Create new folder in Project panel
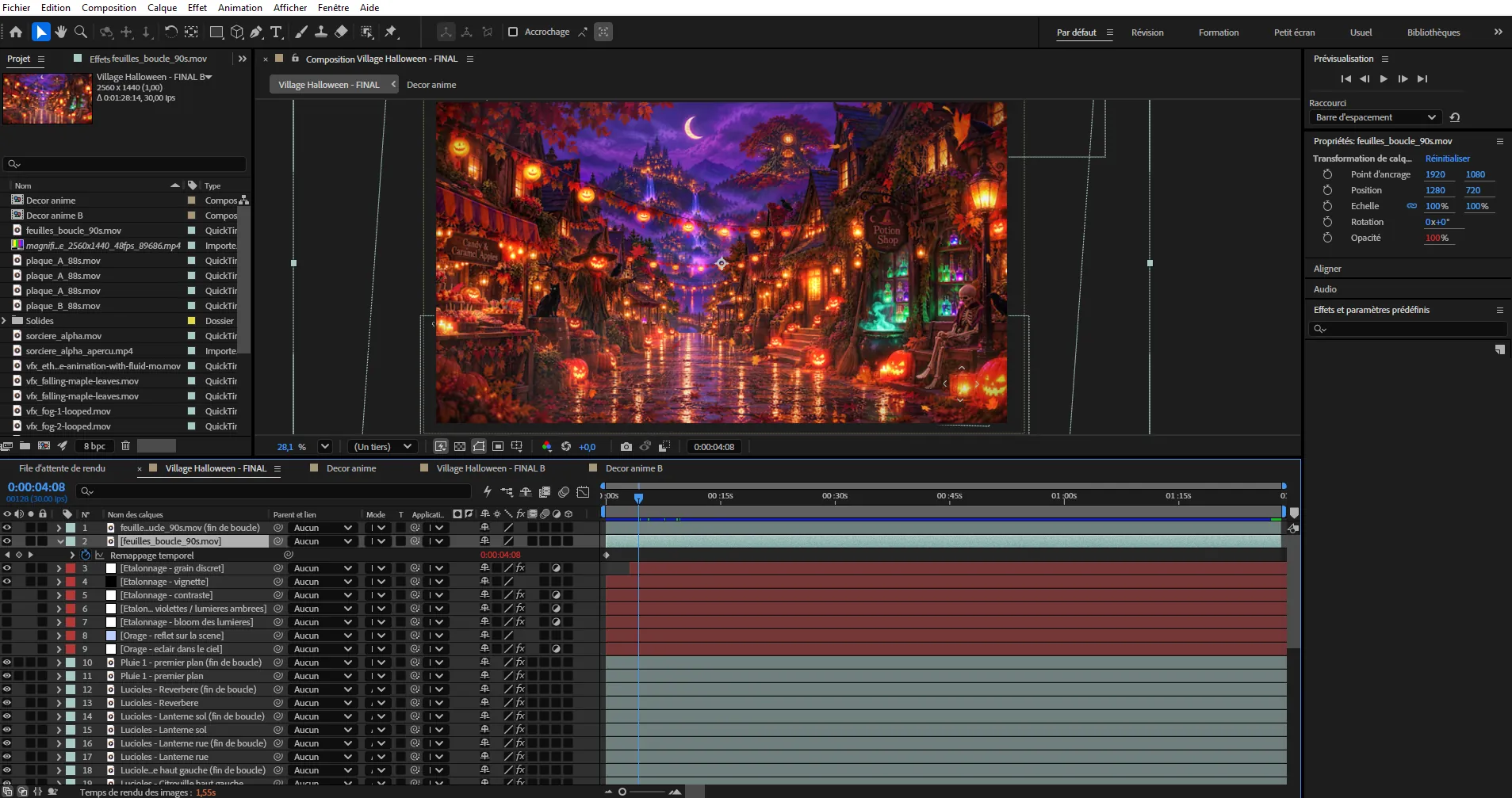 pos(25,446)
